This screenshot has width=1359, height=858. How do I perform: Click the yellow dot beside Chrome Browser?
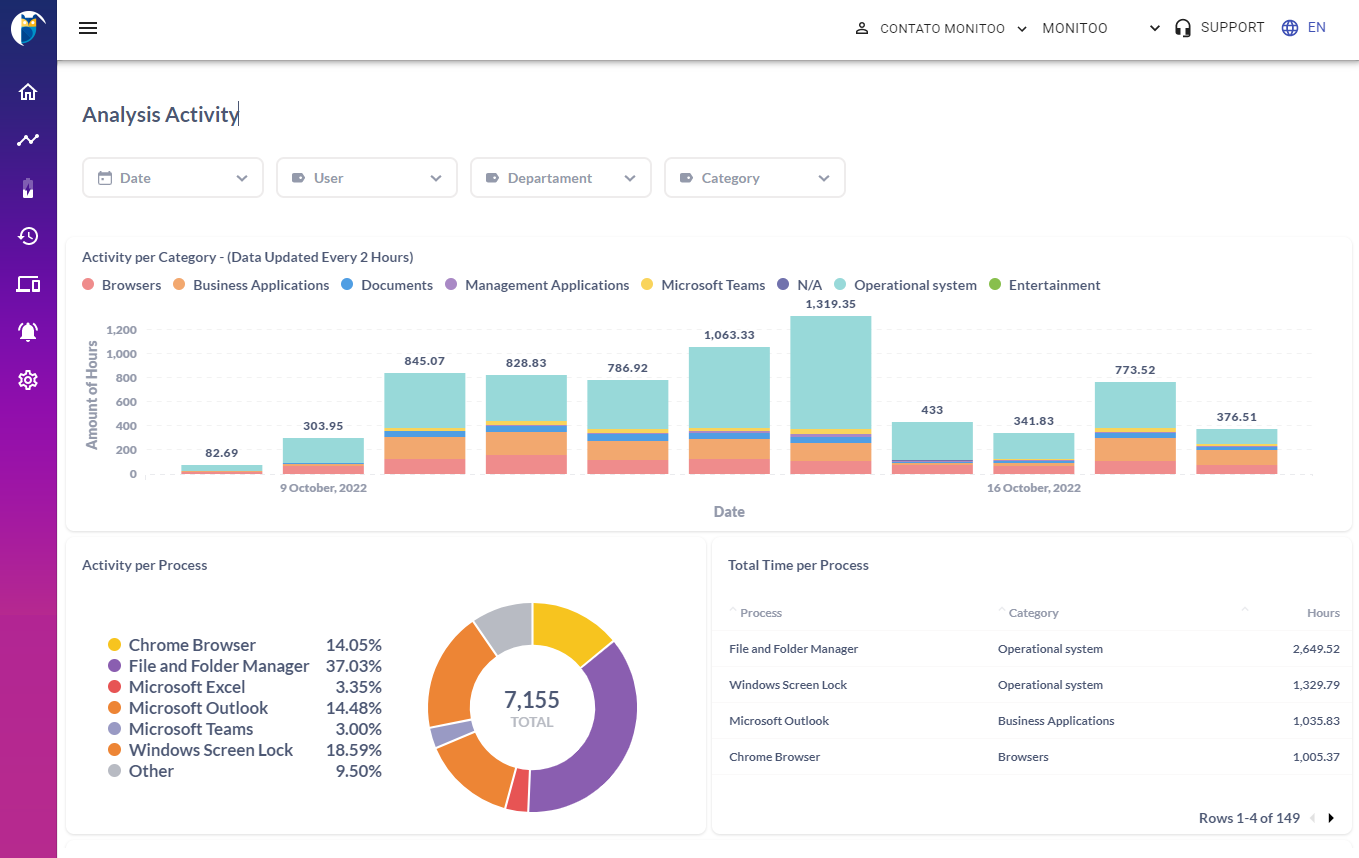(116, 645)
